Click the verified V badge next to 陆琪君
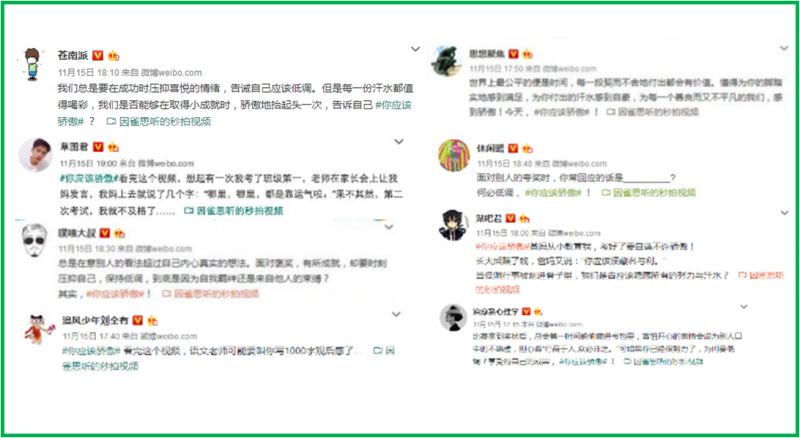This screenshot has height=438, width=800. [x=510, y=218]
